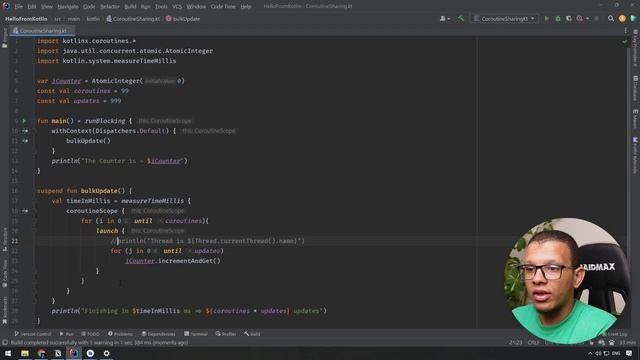The width and height of the screenshot is (640, 360).
Task: Open IDE updates orange icon
Action: tap(622, 19)
